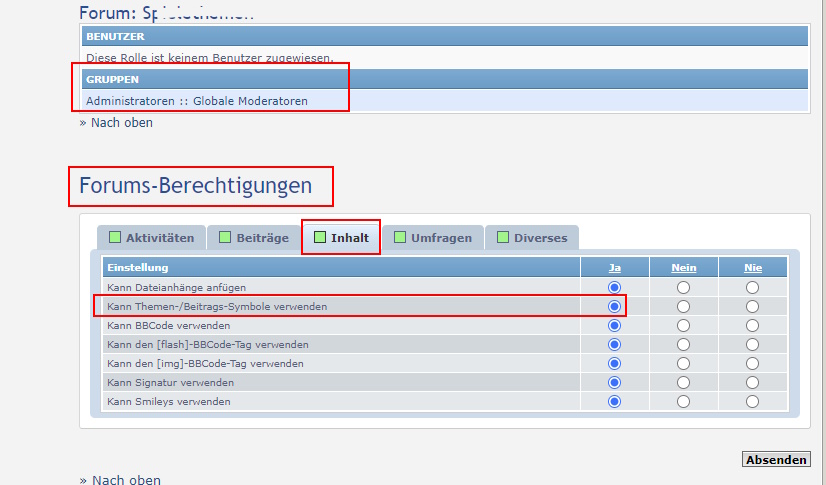
Task: Choose Nein for the [img]-BBCode-Tag setting
Action: 683,364
